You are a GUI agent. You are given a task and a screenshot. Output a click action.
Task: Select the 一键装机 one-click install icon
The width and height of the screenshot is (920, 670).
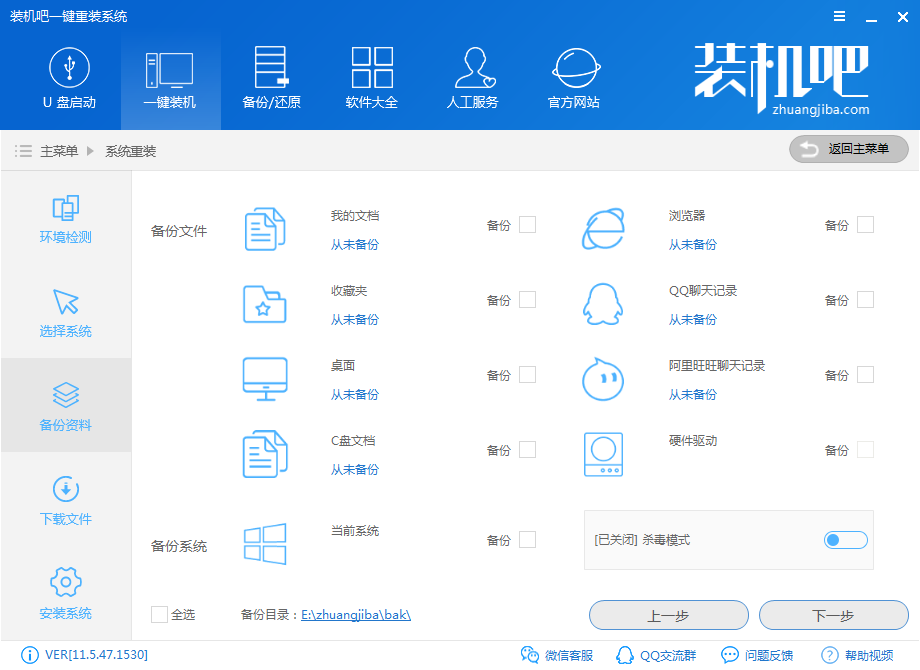coord(170,80)
